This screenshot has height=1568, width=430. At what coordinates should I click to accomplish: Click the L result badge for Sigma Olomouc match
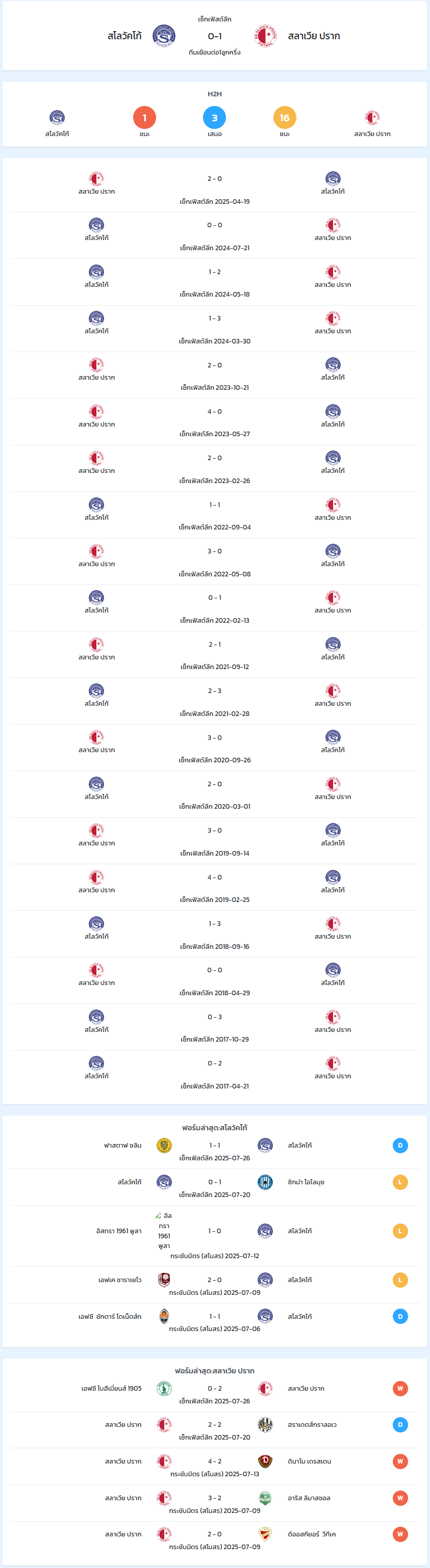click(400, 1182)
